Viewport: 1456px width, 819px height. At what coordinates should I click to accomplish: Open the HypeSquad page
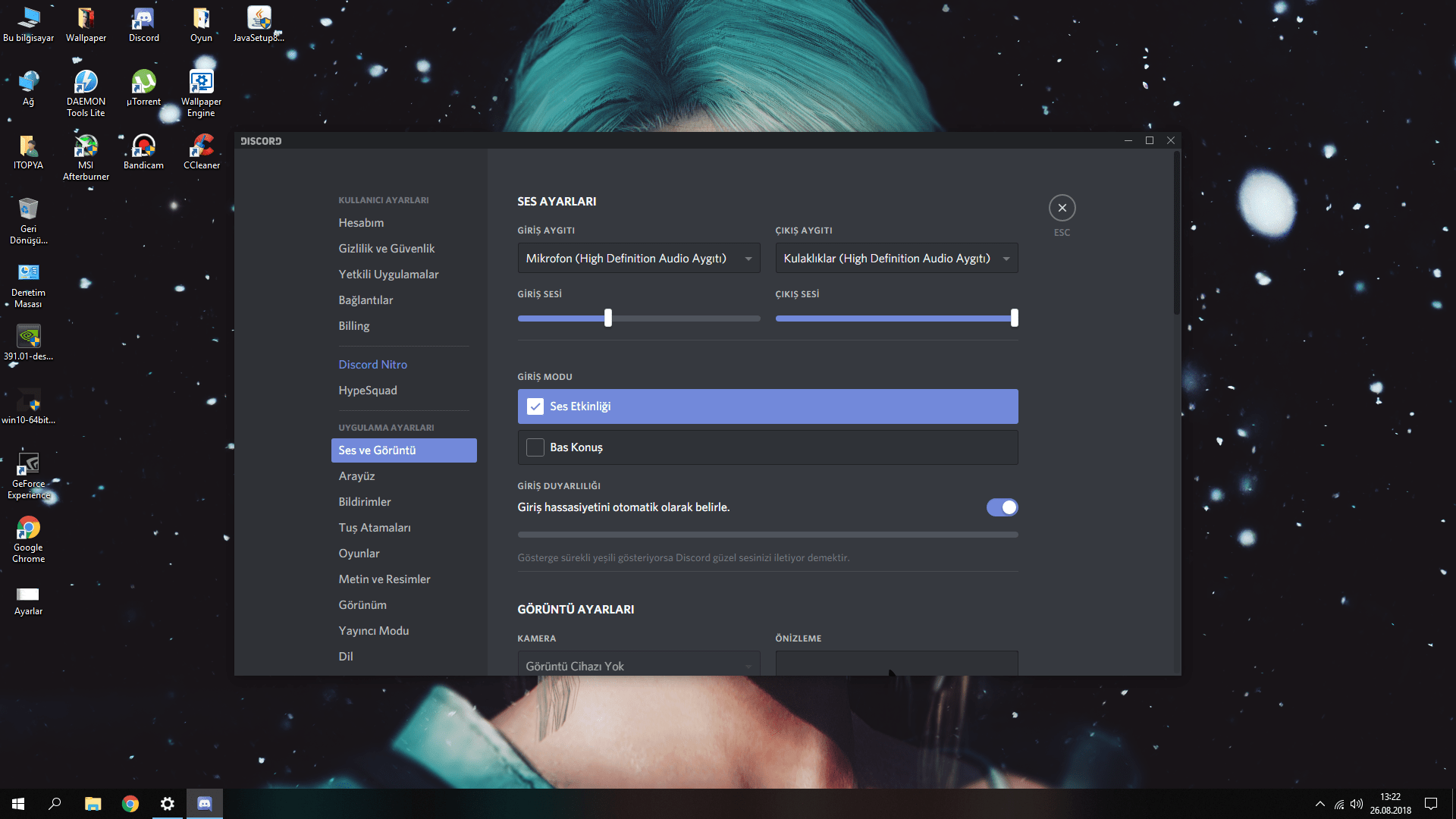[x=368, y=391]
